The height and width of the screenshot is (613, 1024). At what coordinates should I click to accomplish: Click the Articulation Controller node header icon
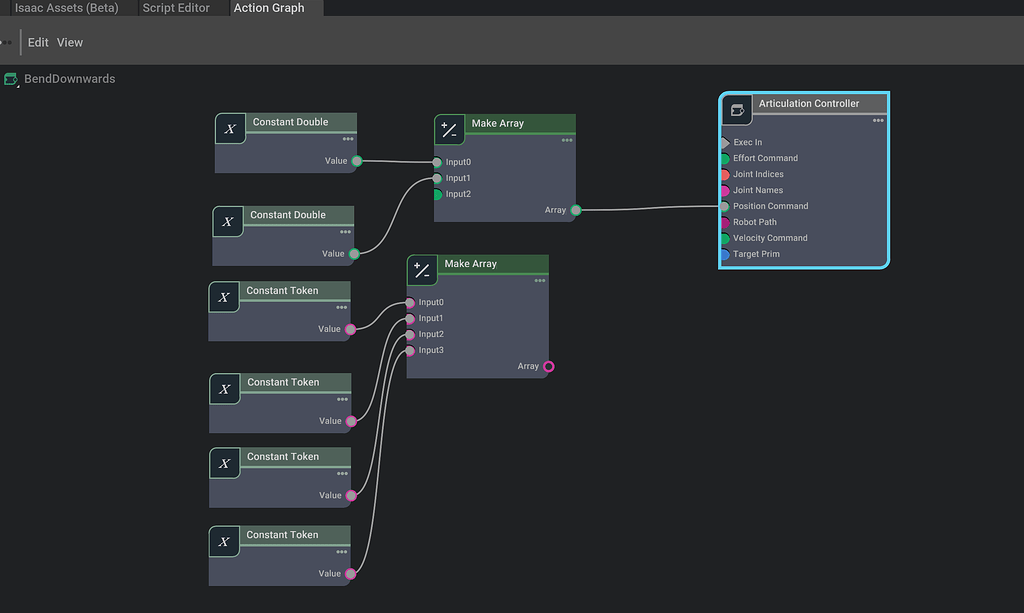[x=737, y=110]
